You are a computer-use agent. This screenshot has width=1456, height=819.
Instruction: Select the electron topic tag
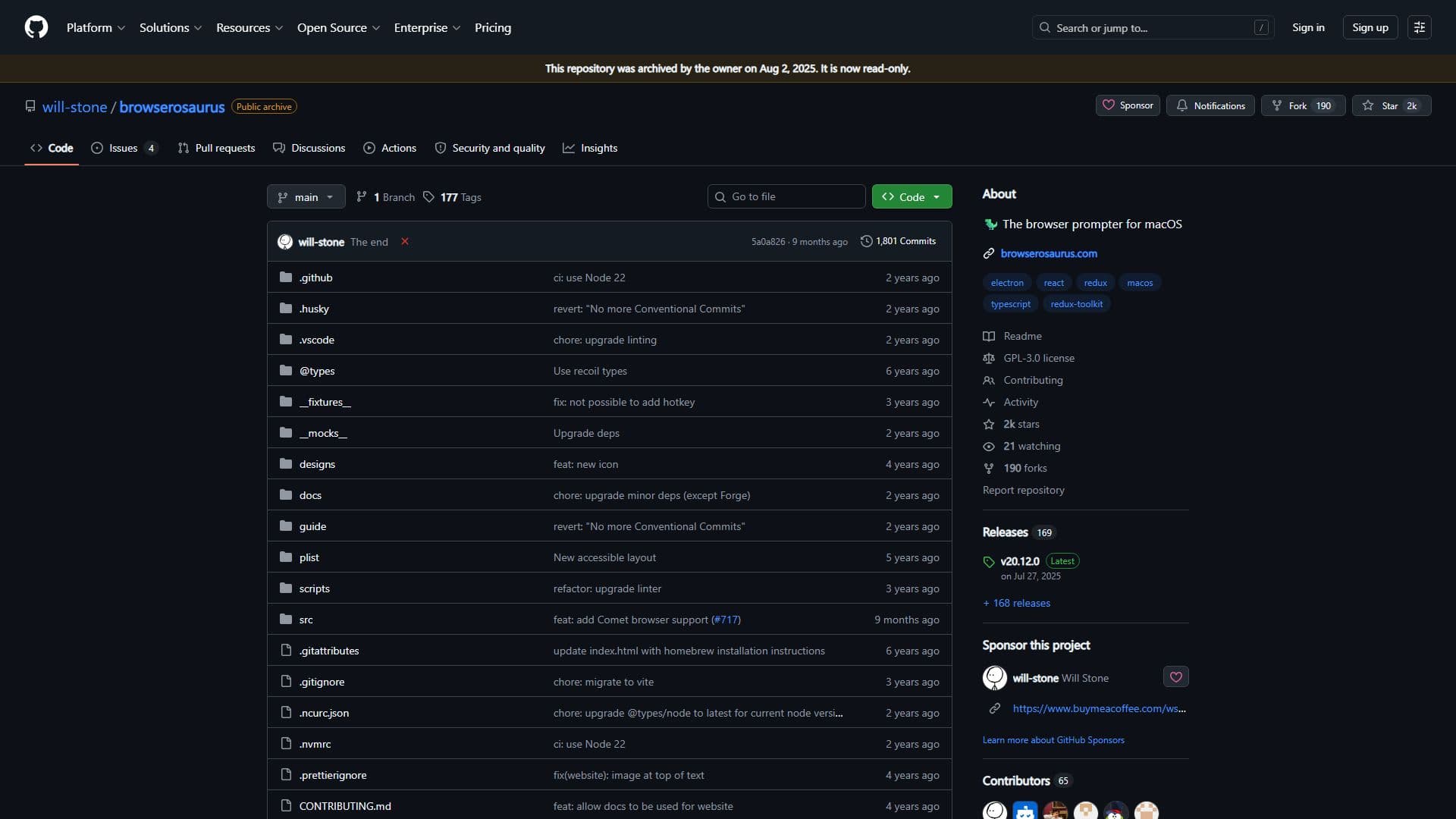coord(1007,282)
